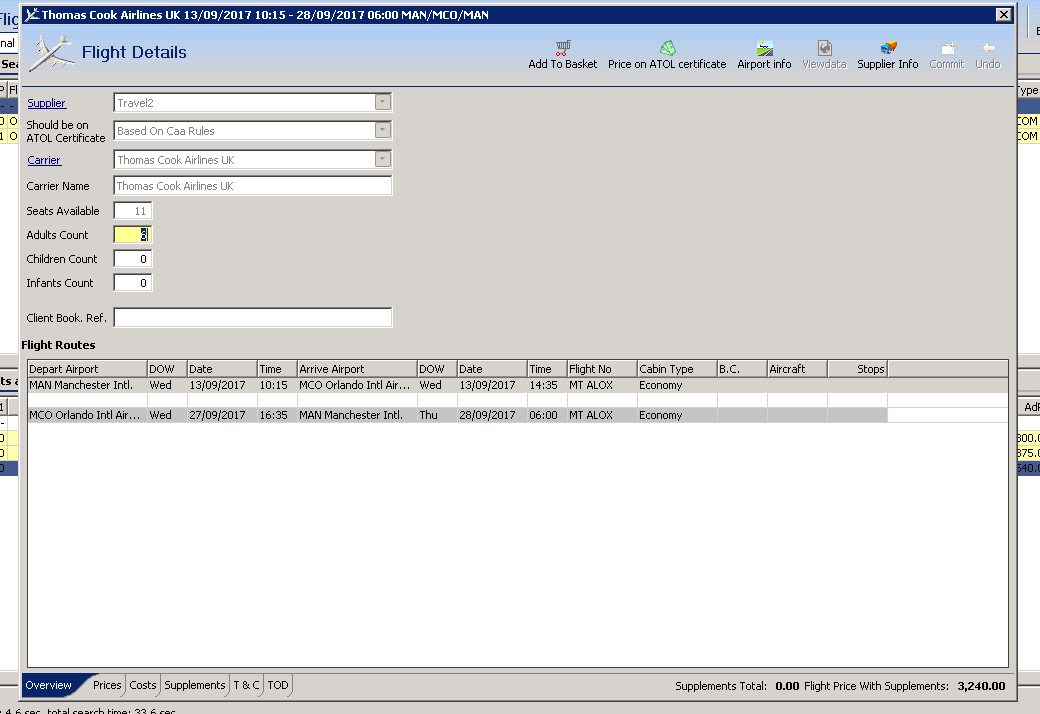Click the title bar airplane window icon

click(32, 15)
